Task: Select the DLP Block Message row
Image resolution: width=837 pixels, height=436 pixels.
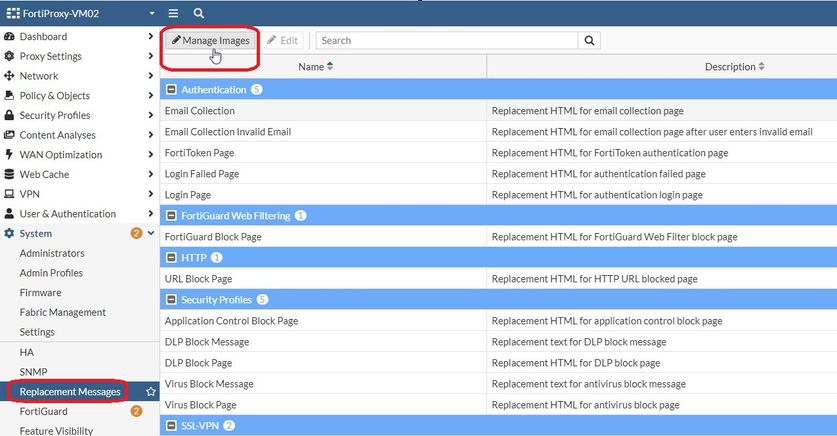Action: pyautogui.click(x=499, y=342)
